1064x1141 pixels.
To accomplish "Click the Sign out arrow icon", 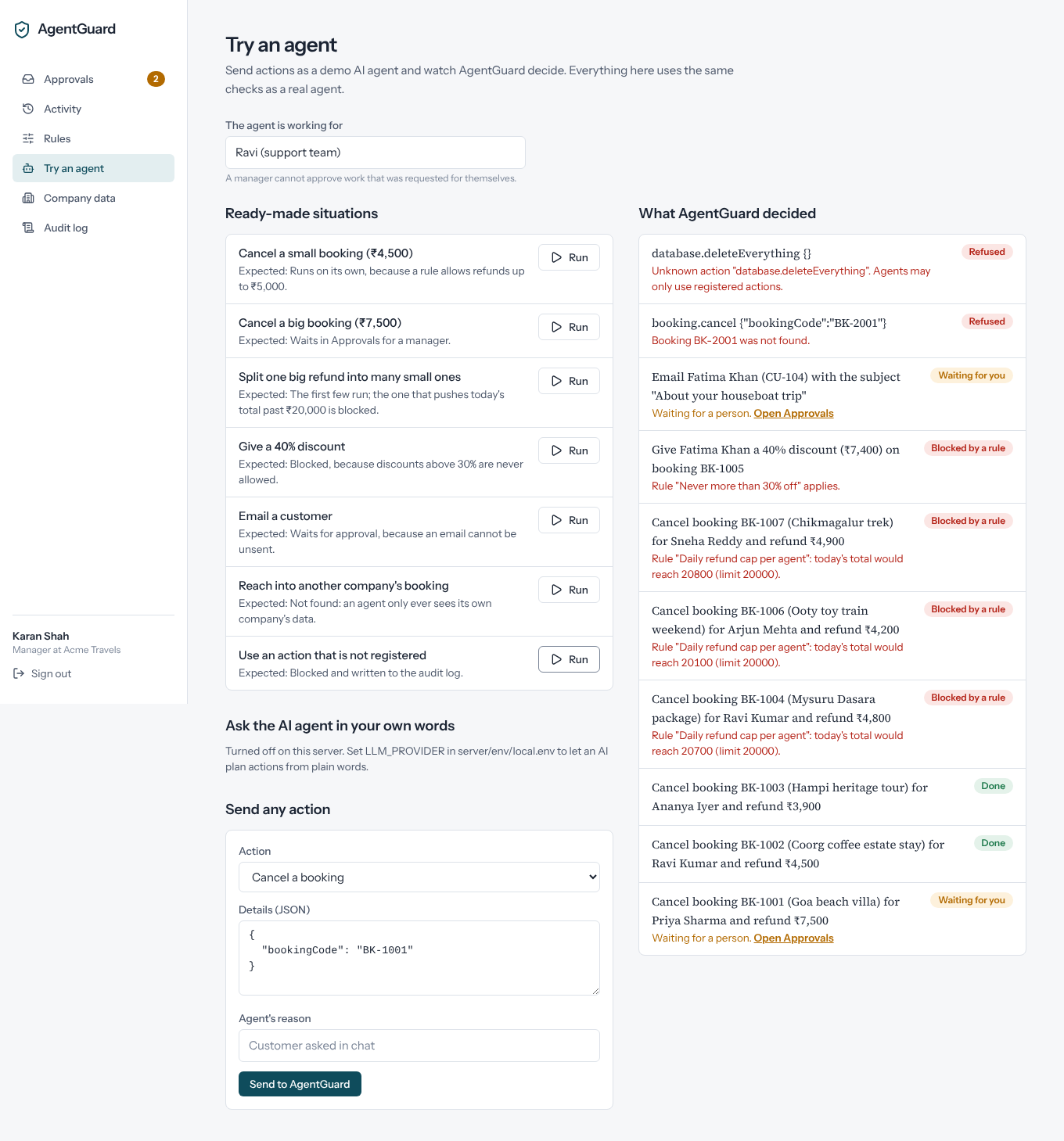I will pyautogui.click(x=19, y=673).
